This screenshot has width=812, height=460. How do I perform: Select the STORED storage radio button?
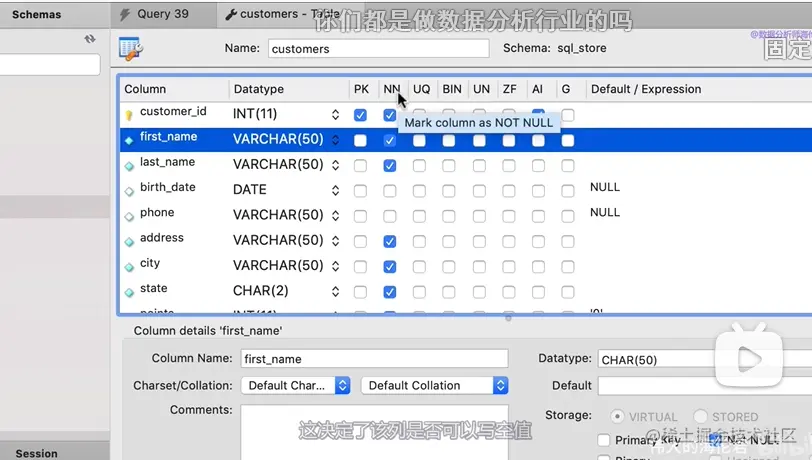tap(700, 416)
